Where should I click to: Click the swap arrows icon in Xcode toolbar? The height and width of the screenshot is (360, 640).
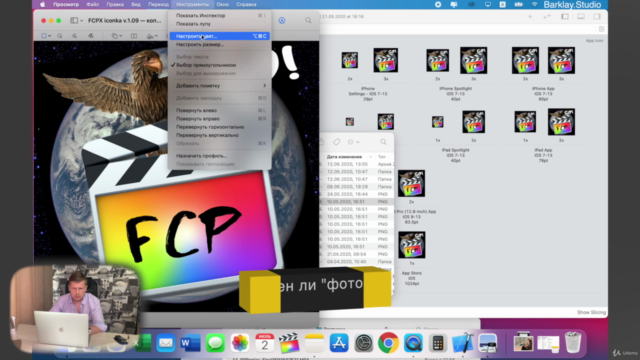tap(547, 17)
